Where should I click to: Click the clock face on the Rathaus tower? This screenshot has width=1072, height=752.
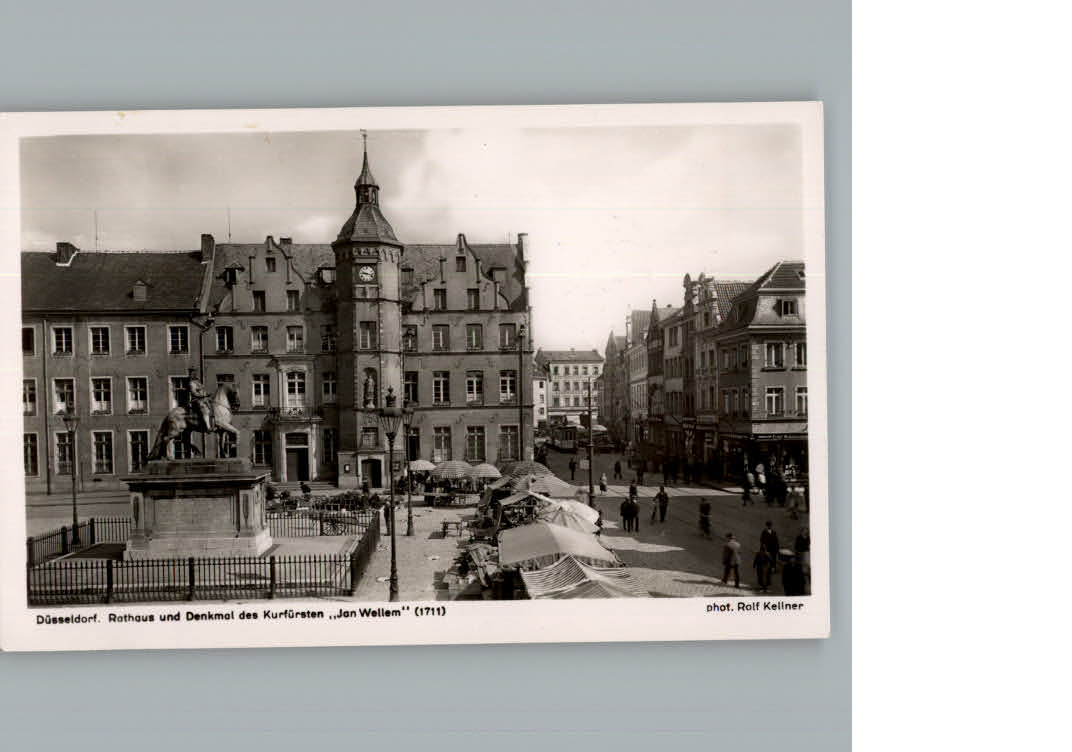point(365,272)
